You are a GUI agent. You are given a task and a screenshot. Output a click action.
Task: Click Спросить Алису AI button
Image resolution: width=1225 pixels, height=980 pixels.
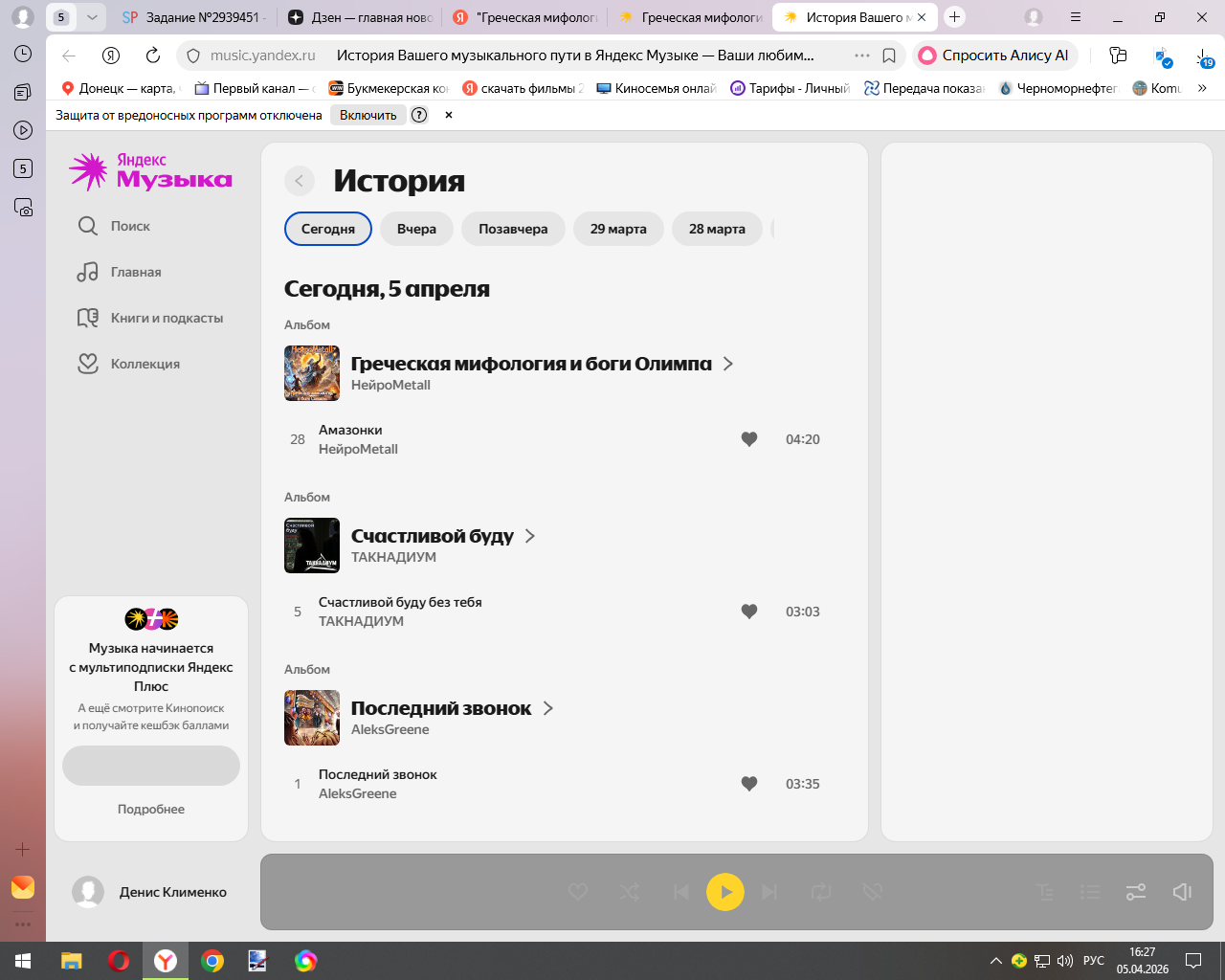pyautogui.click(x=995, y=56)
